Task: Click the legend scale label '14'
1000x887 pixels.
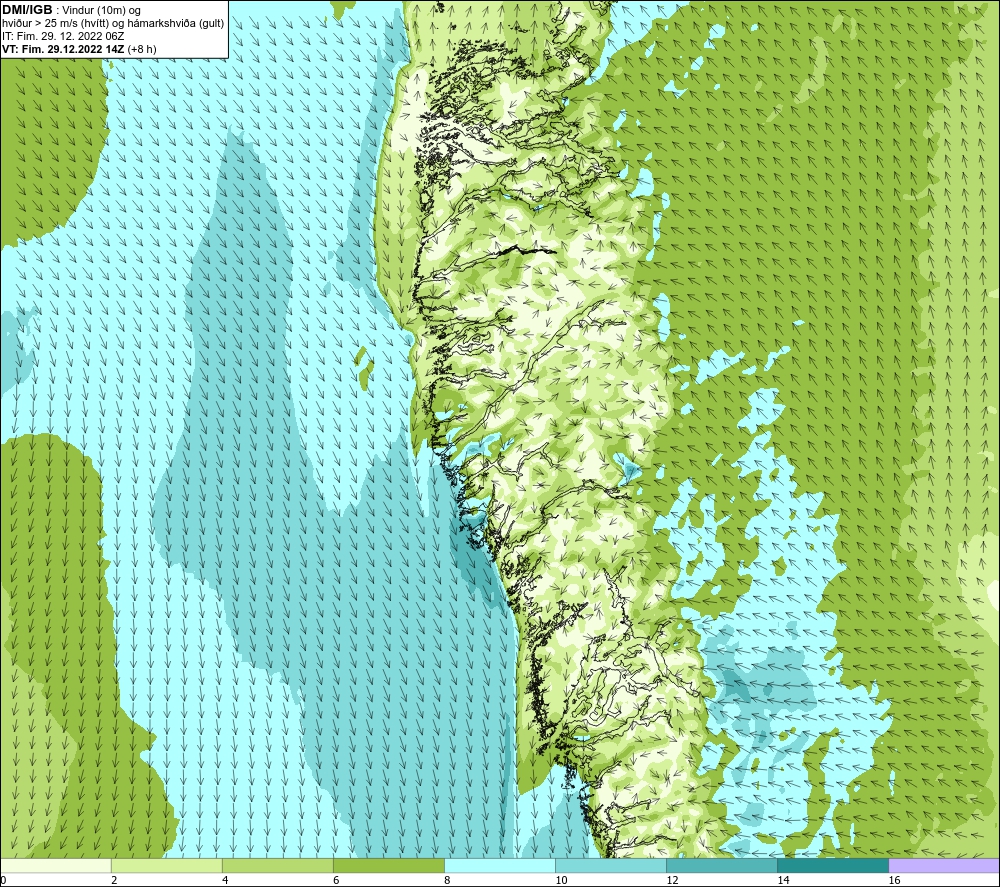Action: 783,880
